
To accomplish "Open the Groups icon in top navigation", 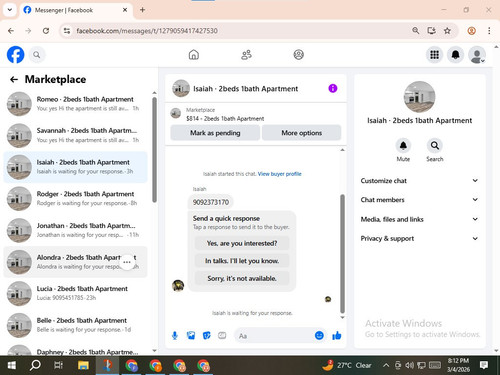I will [298, 55].
